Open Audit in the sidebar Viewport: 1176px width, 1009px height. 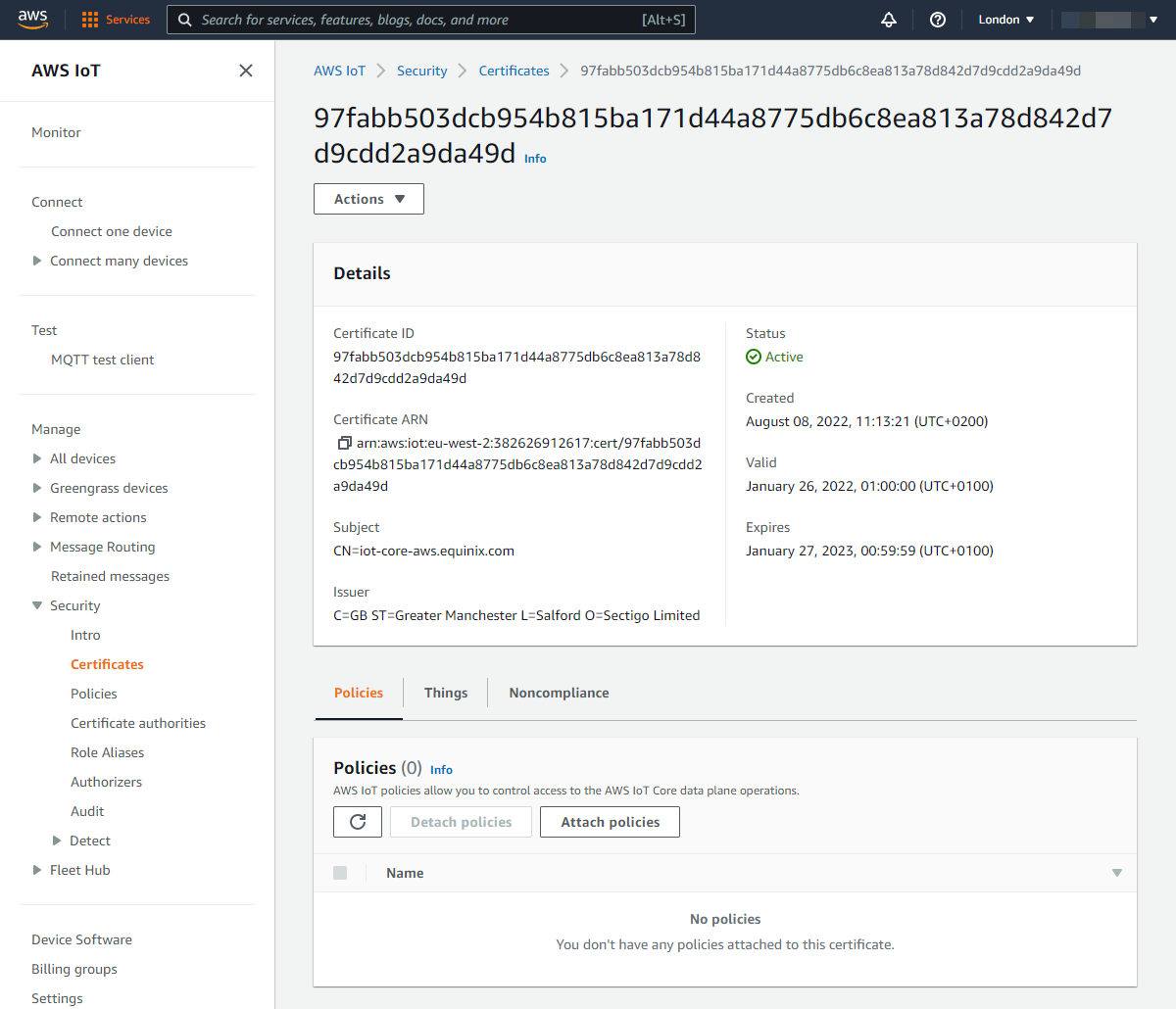(x=87, y=811)
